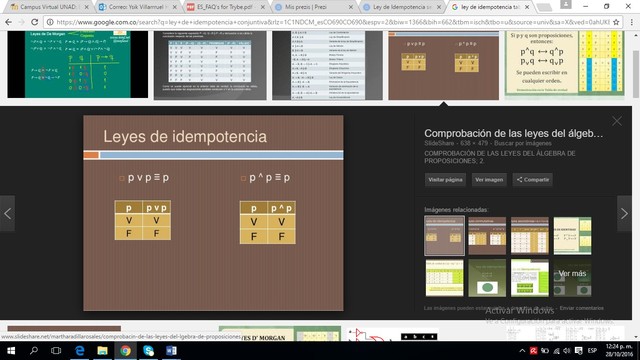Open the network Wi-Fi tray icon

coord(556,351)
